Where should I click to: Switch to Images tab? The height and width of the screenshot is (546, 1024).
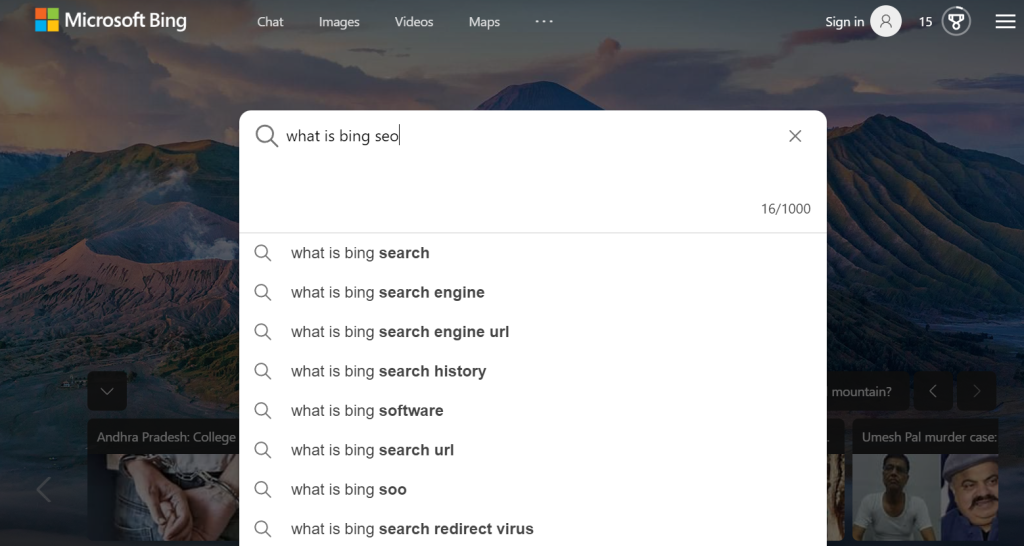pos(339,22)
